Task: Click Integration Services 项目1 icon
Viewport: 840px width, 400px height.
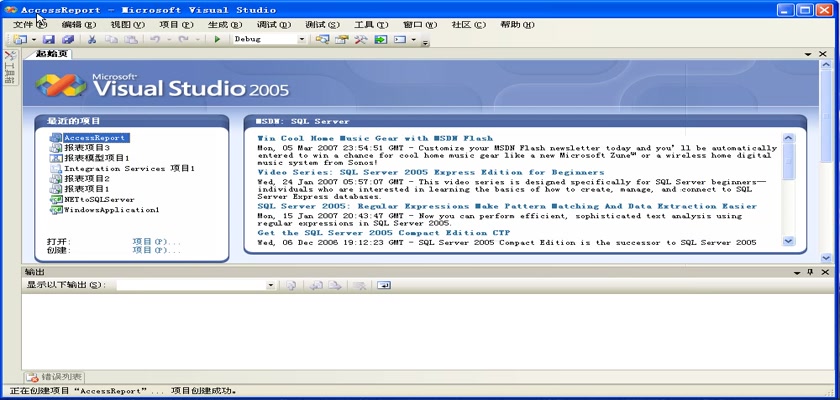Action: tap(56, 168)
